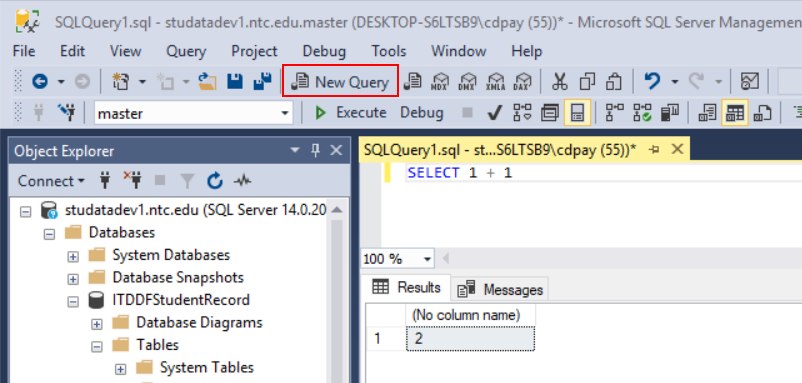The height and width of the screenshot is (383, 802).
Task: Open the File menu
Action: click(x=24, y=51)
